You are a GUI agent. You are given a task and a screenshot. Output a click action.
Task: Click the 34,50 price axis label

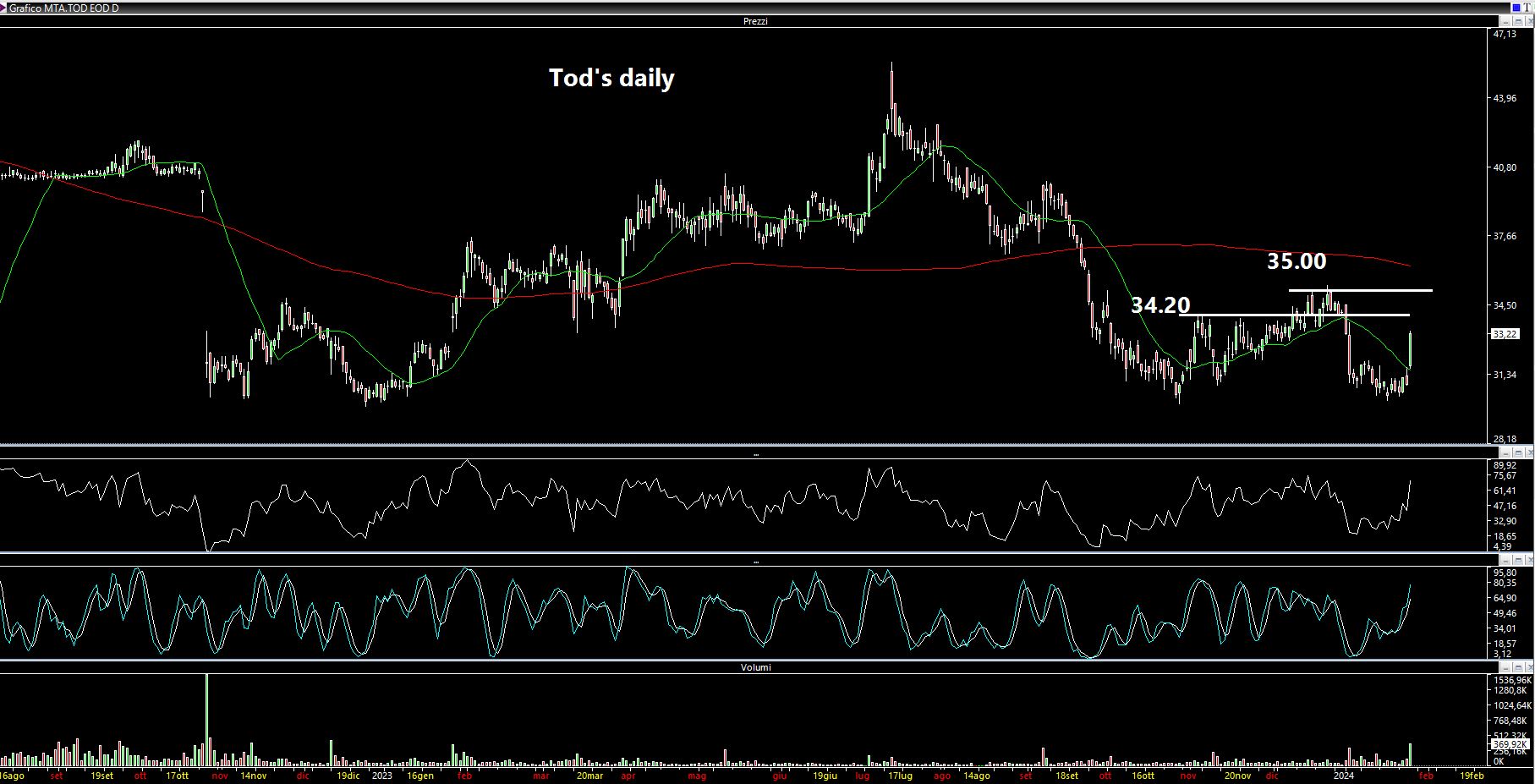click(1505, 305)
